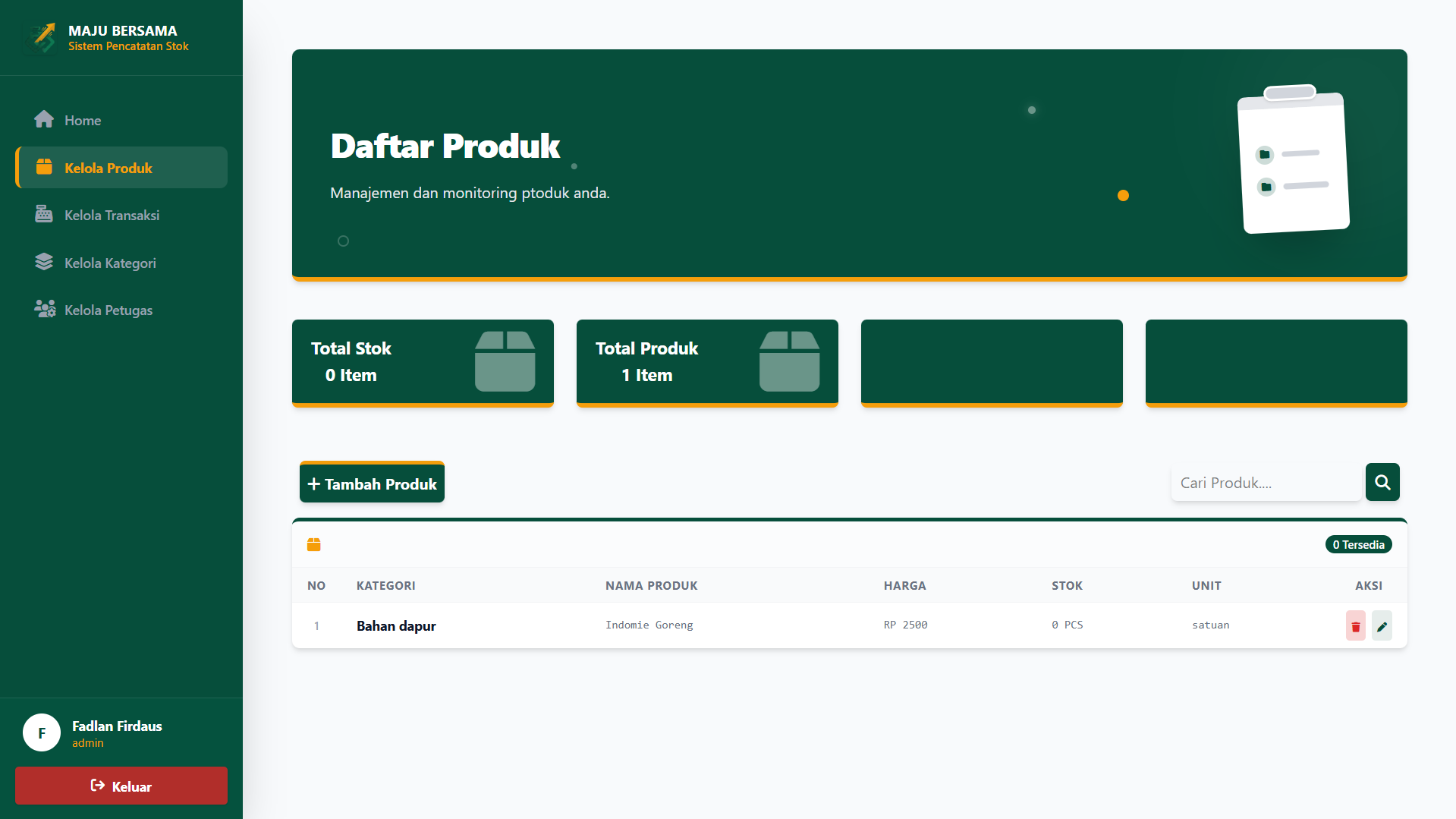Image resolution: width=1456 pixels, height=819 pixels.
Task: Navigate to Kelola Kategori
Action: coord(121,263)
